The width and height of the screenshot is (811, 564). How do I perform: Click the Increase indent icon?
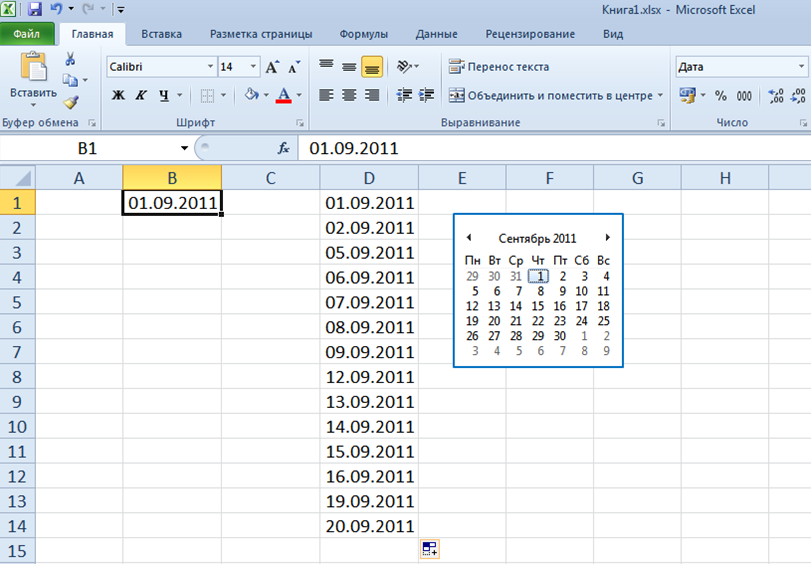tap(427, 96)
